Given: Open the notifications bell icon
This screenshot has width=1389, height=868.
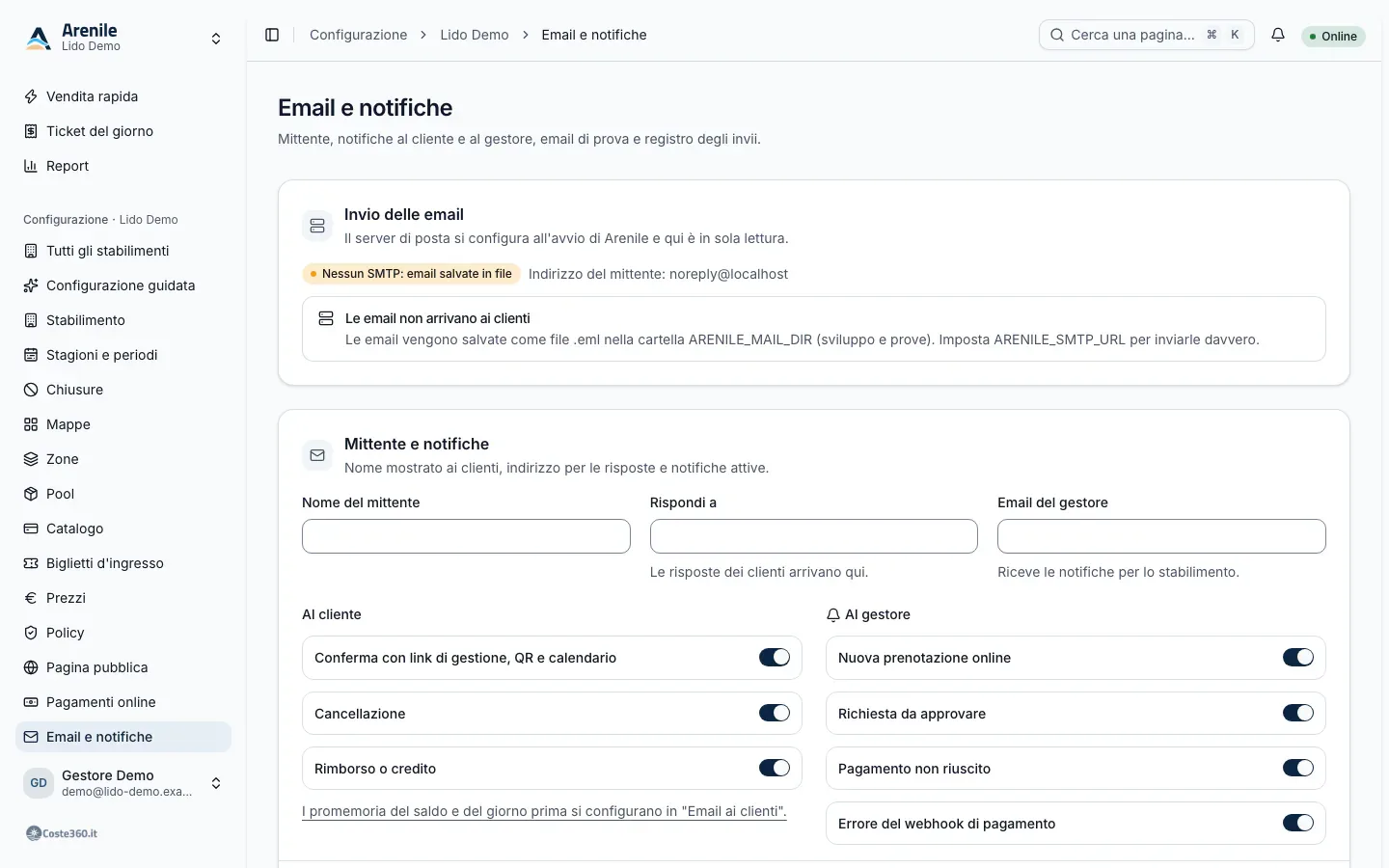Looking at the screenshot, I should 1278,35.
